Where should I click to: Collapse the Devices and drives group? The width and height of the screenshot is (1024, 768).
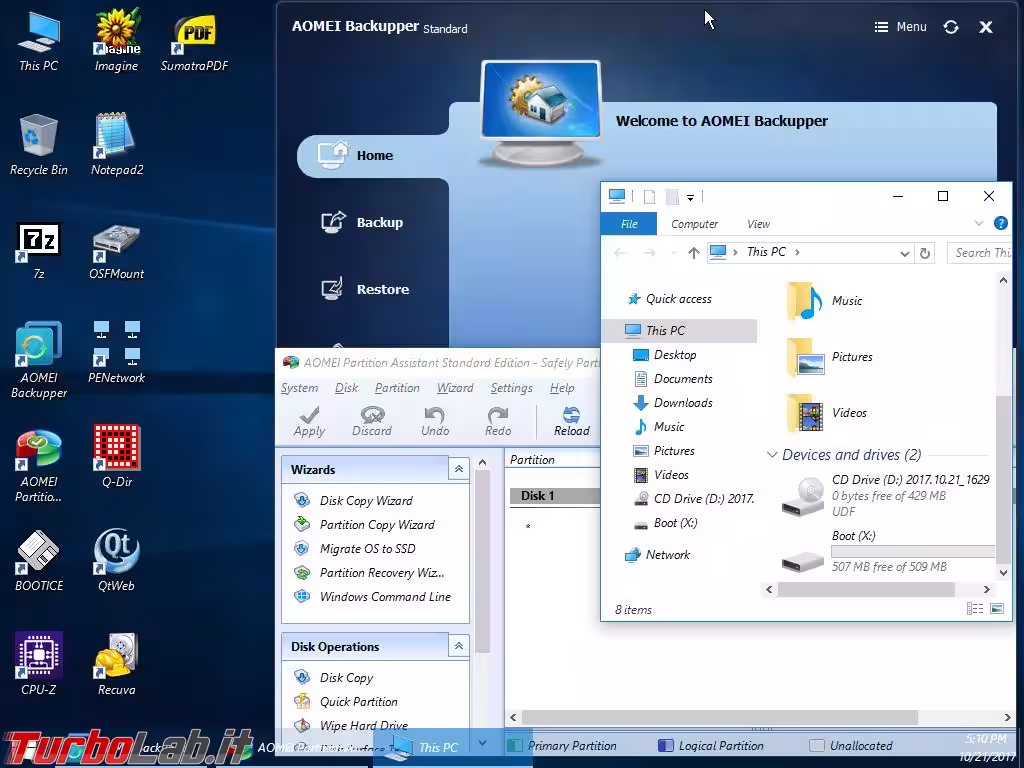click(772, 455)
